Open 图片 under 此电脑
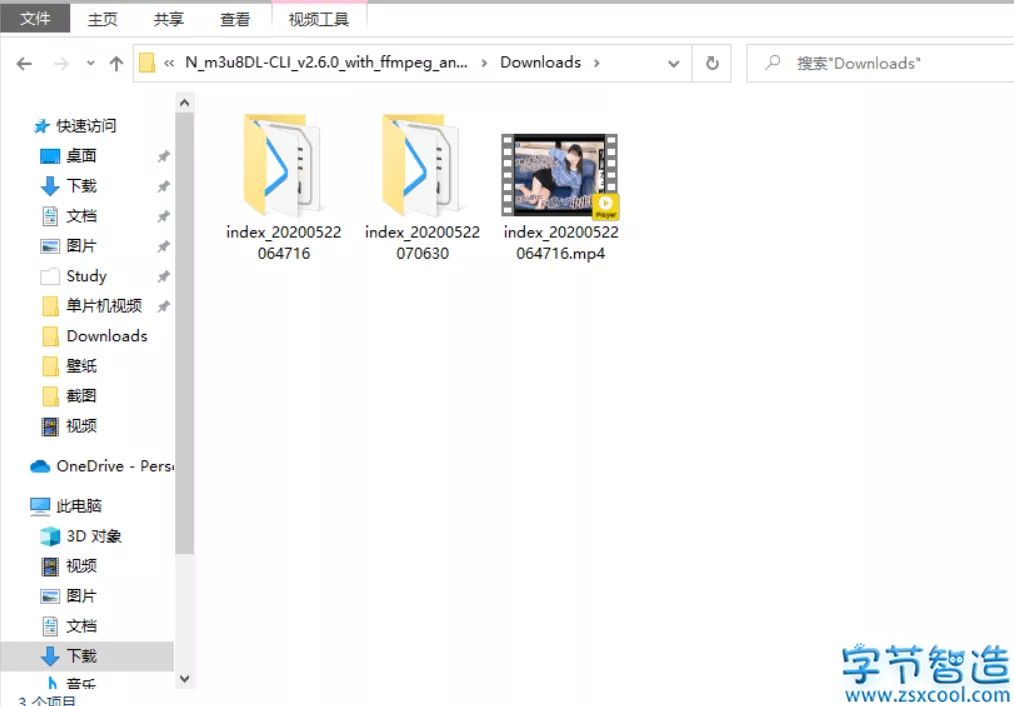This screenshot has height=706, width=1014. tap(81, 596)
